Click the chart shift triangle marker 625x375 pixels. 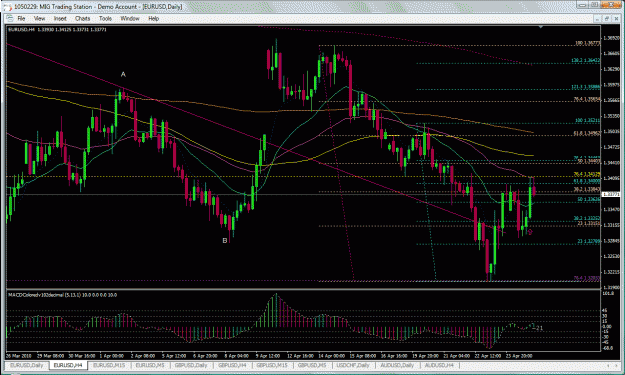(540, 27)
